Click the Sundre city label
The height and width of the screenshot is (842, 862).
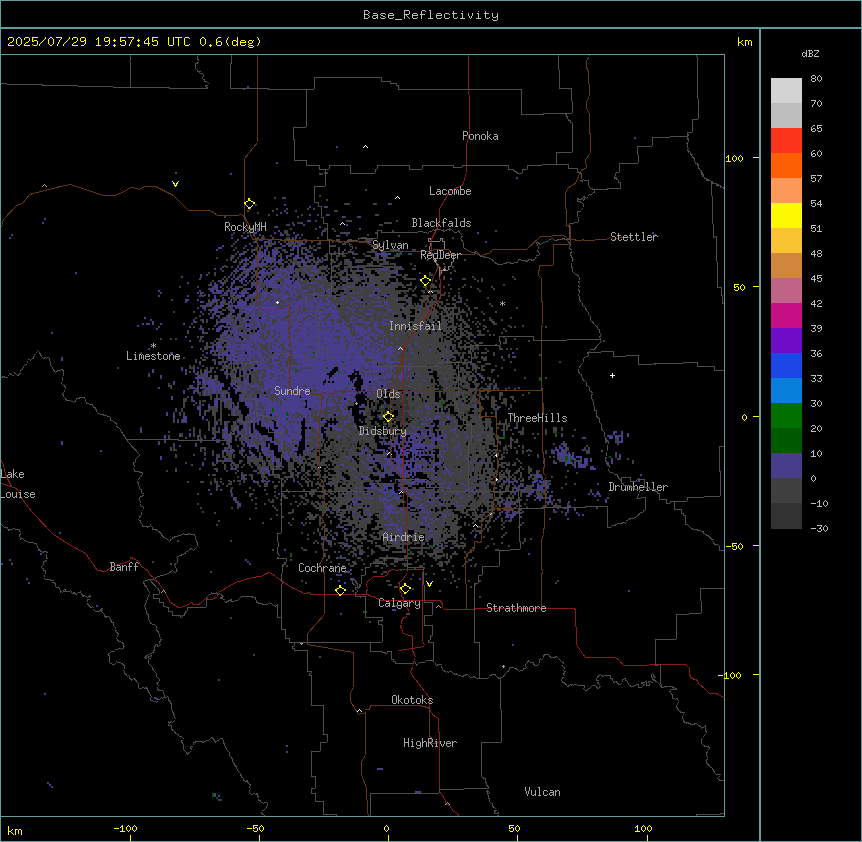pyautogui.click(x=292, y=391)
